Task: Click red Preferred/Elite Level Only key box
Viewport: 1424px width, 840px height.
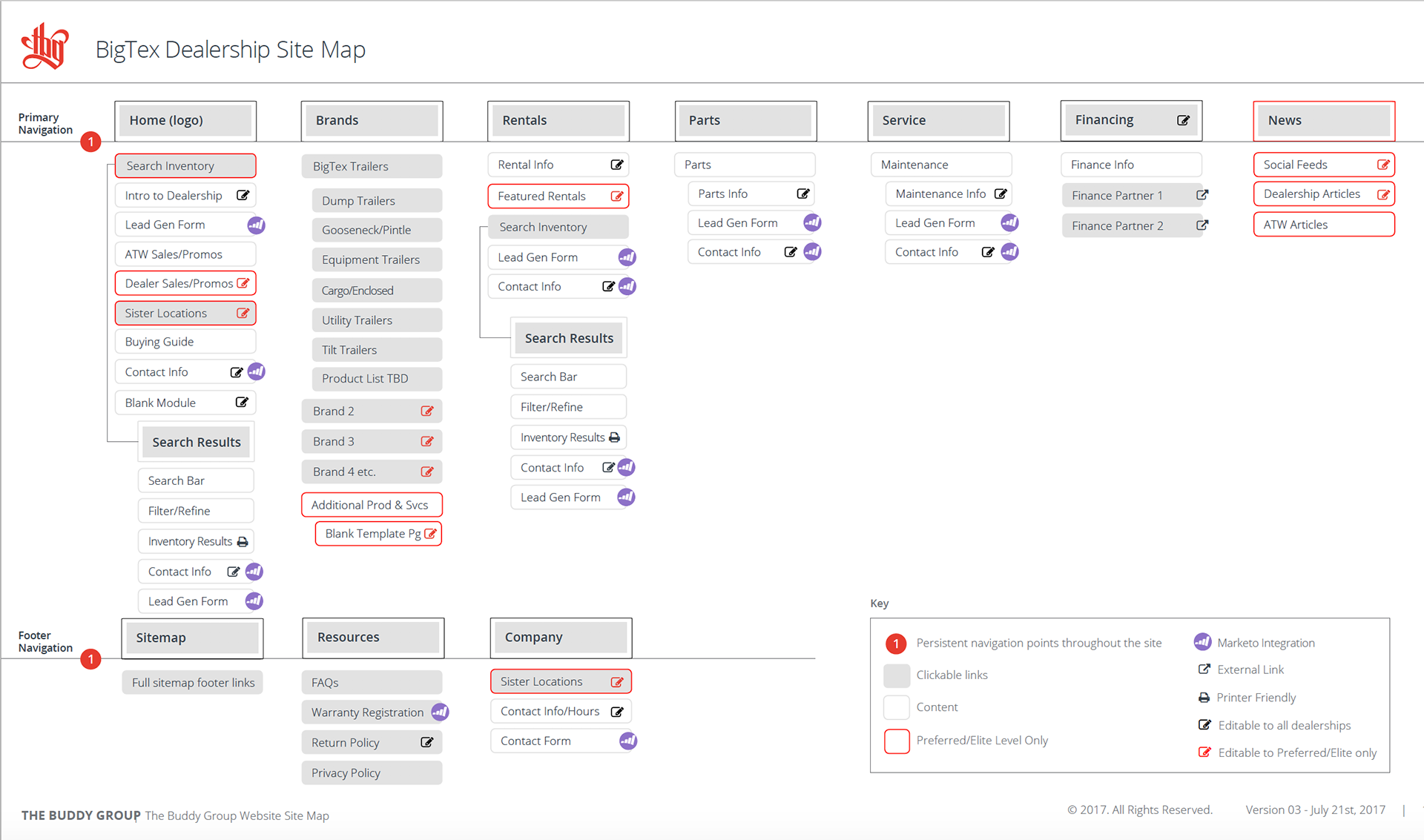Action: click(897, 741)
